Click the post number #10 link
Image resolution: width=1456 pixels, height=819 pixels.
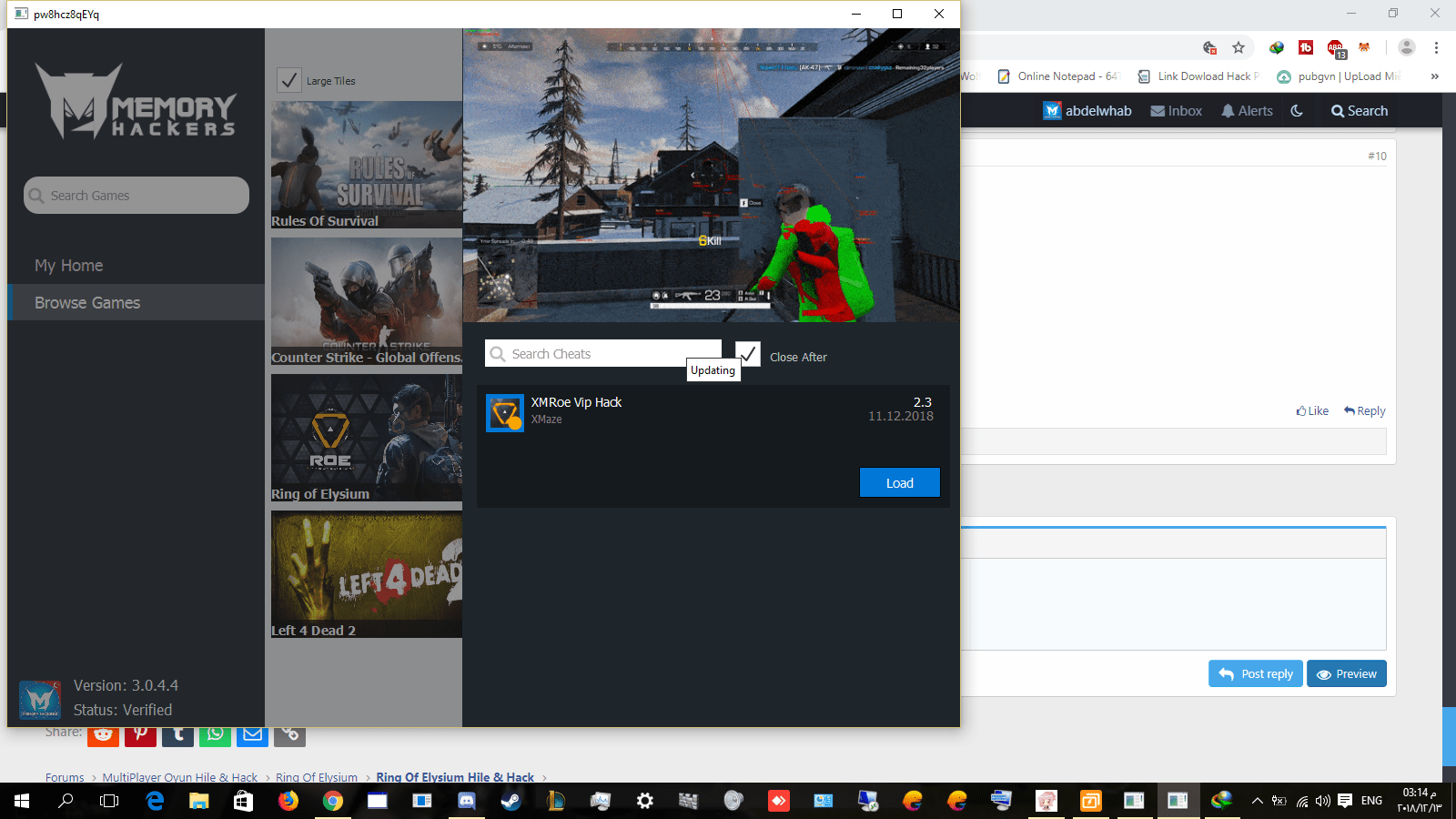tap(1377, 157)
